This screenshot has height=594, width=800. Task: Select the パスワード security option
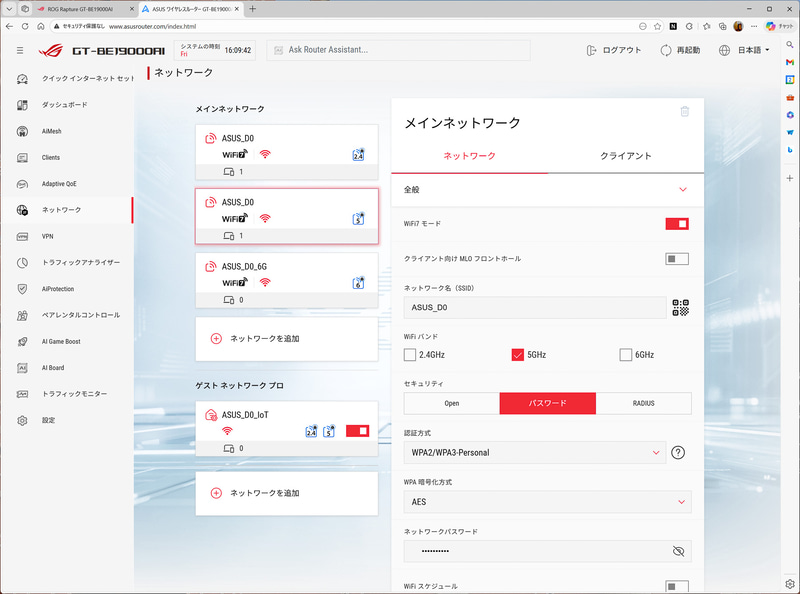547,403
